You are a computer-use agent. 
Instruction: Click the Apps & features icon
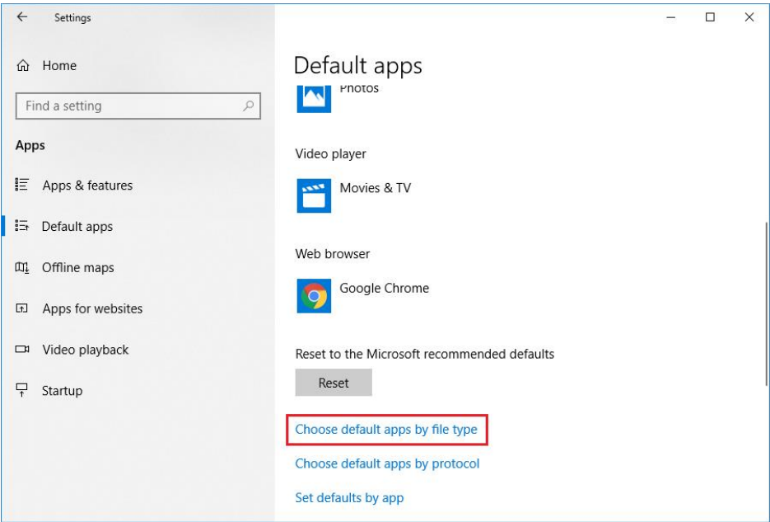click(x=22, y=185)
